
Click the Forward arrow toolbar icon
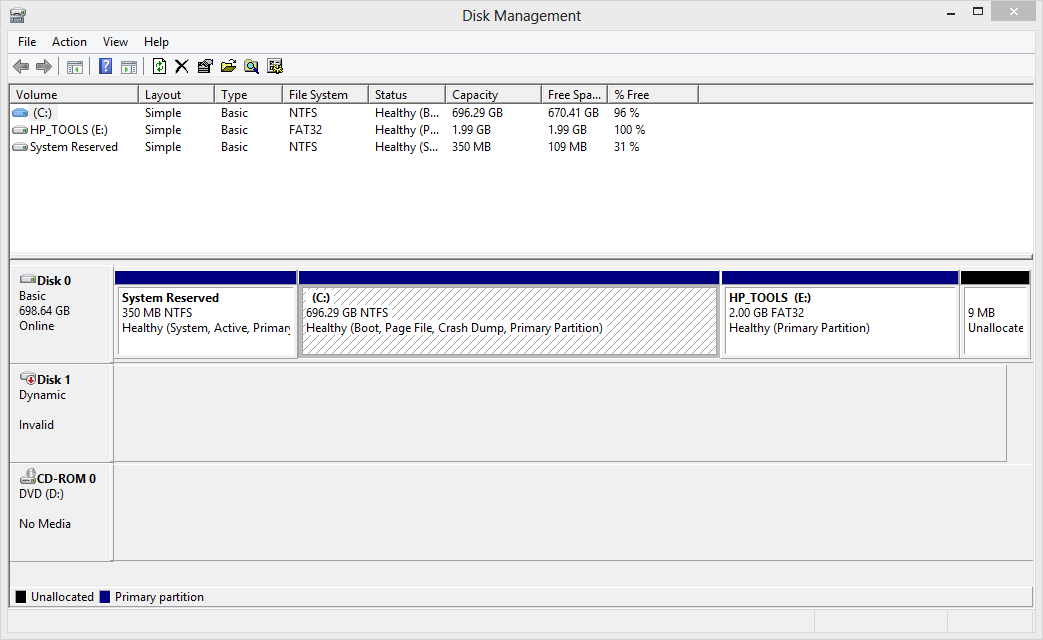tap(44, 67)
